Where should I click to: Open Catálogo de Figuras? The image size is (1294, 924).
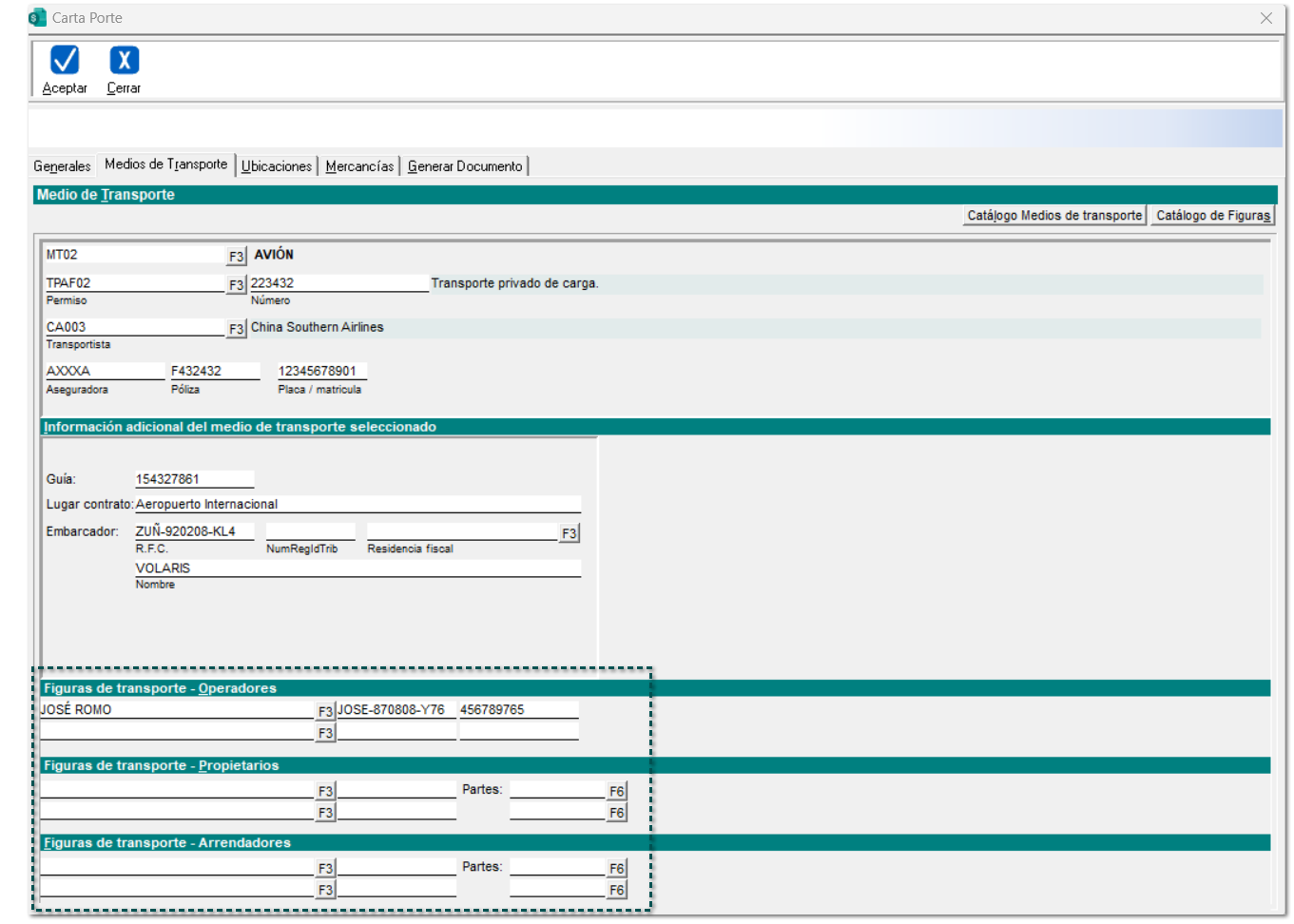1212,216
